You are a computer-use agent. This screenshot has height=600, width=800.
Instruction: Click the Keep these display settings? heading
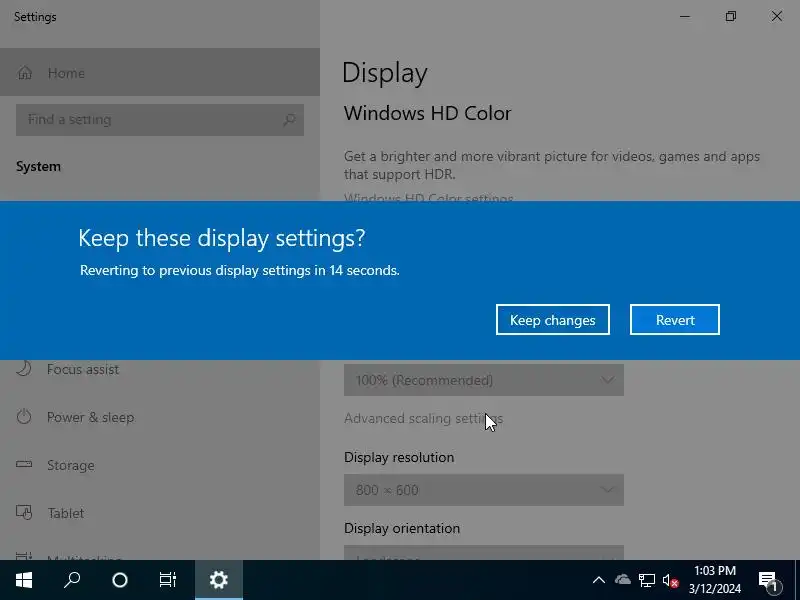[222, 238]
